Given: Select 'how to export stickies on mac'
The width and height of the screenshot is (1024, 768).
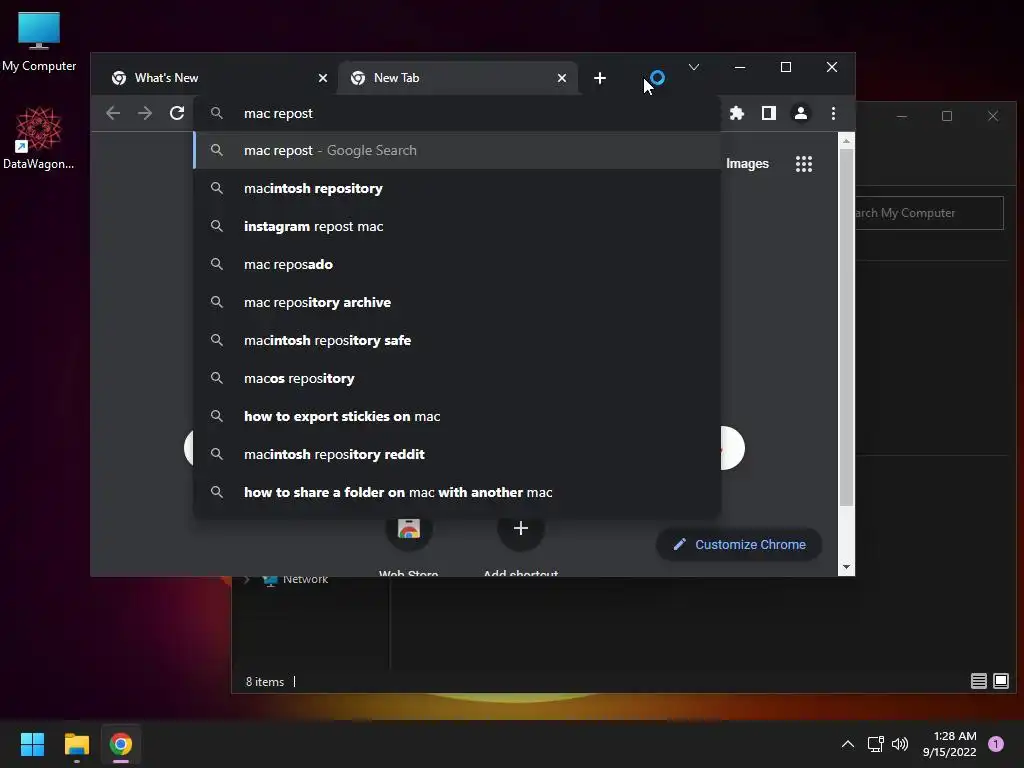Looking at the screenshot, I should tap(457, 416).
